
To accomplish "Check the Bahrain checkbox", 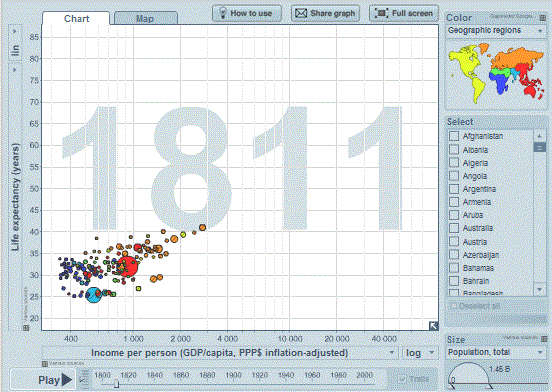I will click(454, 281).
